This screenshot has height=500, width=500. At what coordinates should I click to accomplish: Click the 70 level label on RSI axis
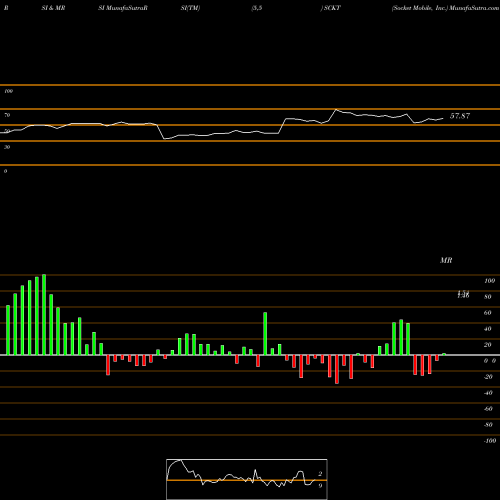(x=7, y=115)
